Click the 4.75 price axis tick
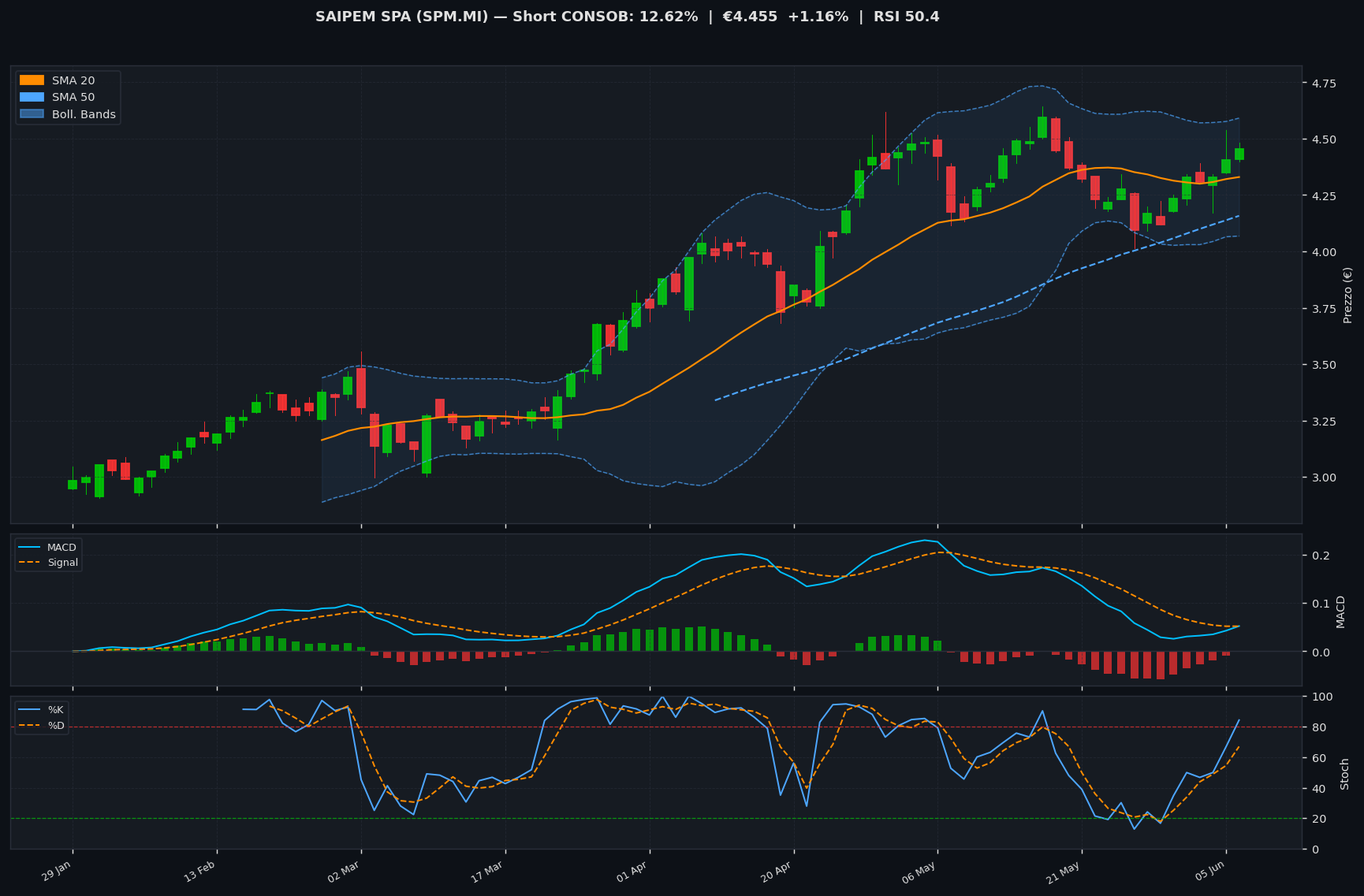The width and height of the screenshot is (1364, 896). click(1322, 84)
